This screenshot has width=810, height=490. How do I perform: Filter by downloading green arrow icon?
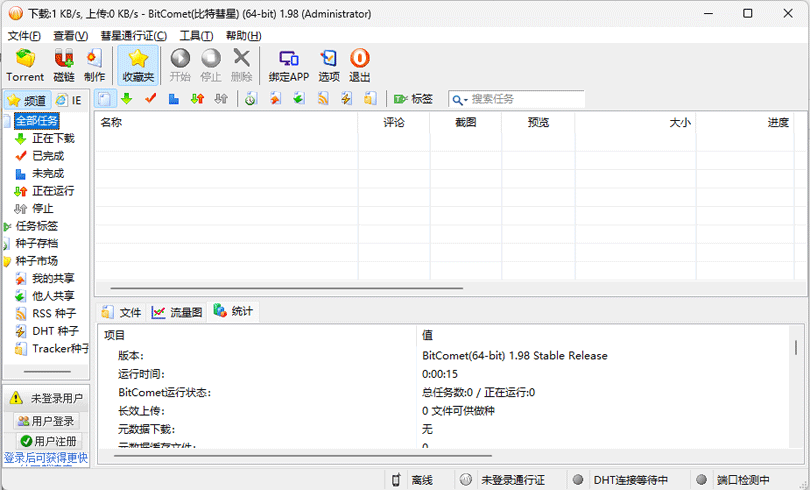pos(127,99)
